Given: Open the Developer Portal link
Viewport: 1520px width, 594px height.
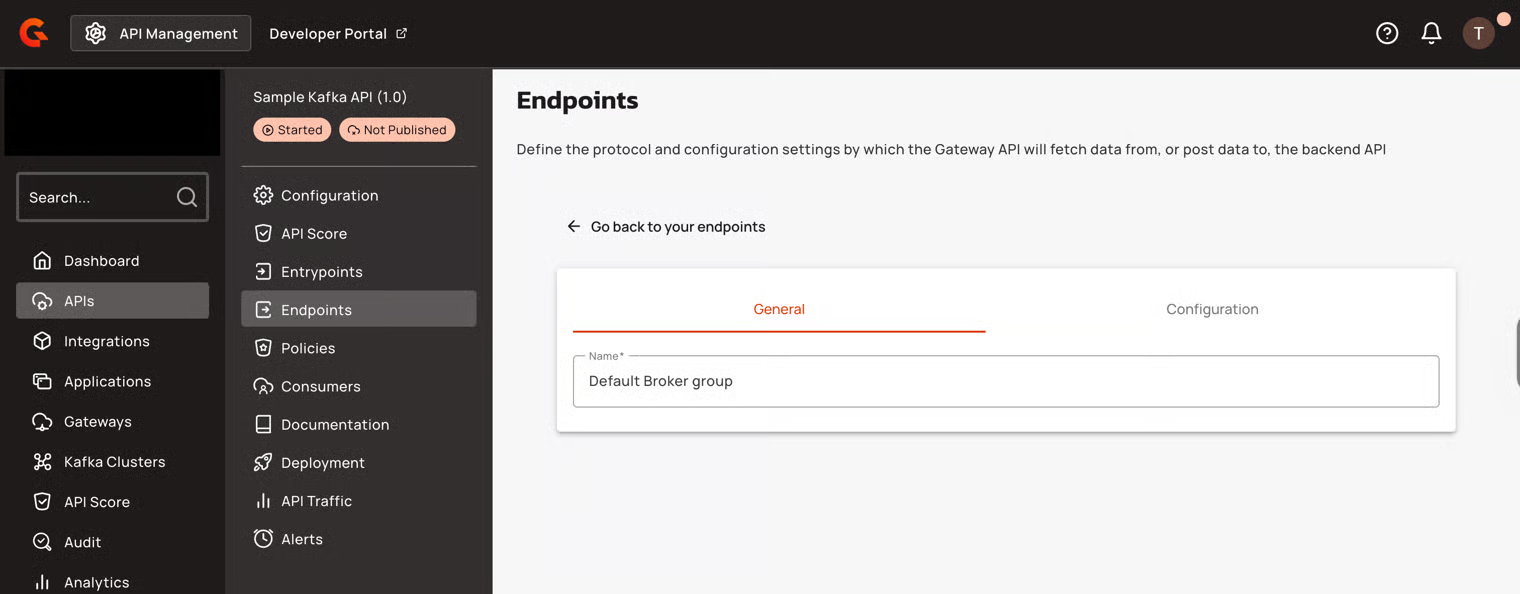Looking at the screenshot, I should [x=338, y=33].
